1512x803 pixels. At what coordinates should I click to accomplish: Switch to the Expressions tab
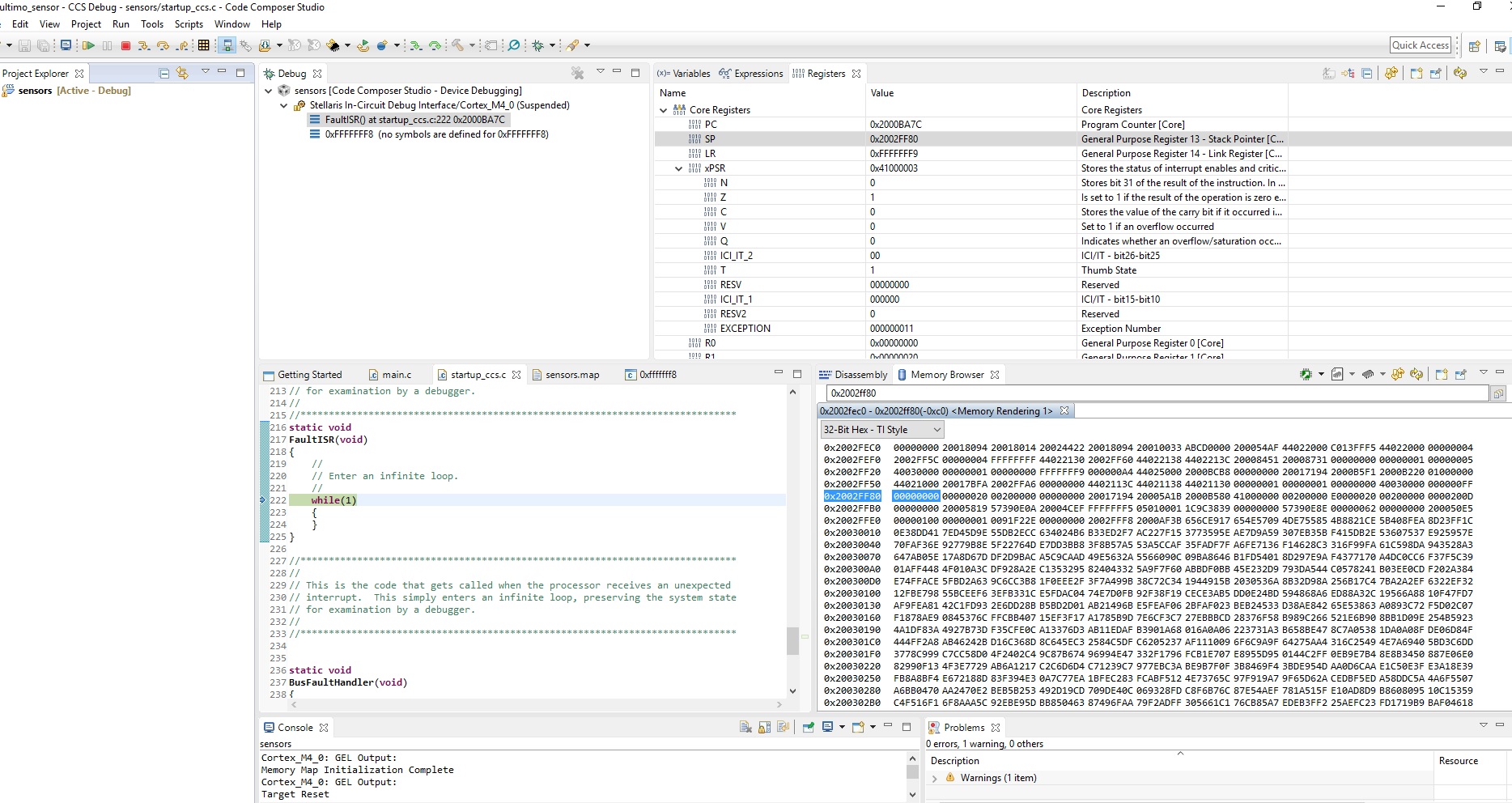point(751,73)
